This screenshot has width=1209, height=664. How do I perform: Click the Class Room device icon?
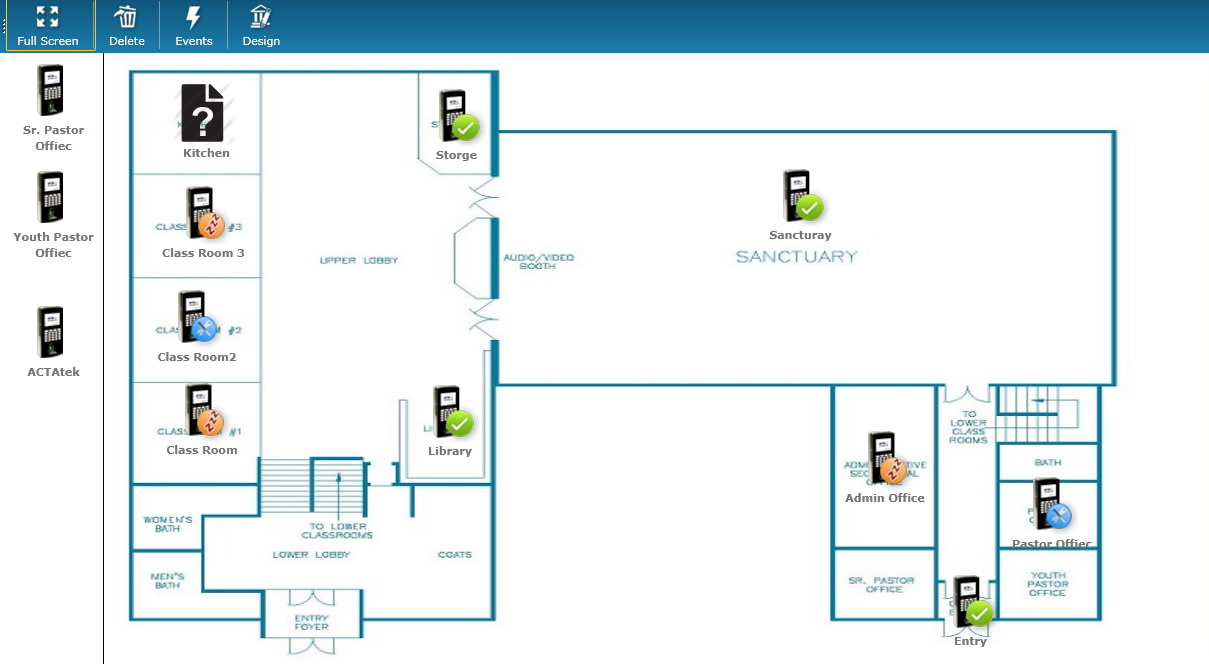tap(203, 411)
